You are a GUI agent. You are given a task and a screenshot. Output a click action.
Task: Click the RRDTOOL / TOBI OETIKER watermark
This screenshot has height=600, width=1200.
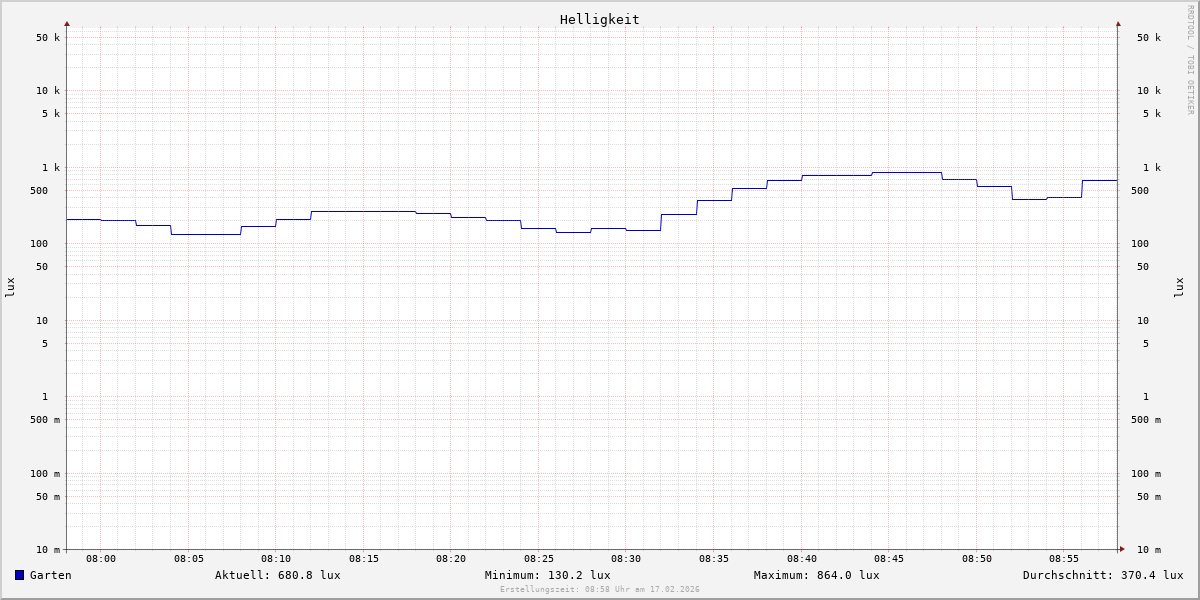(x=1190, y=60)
